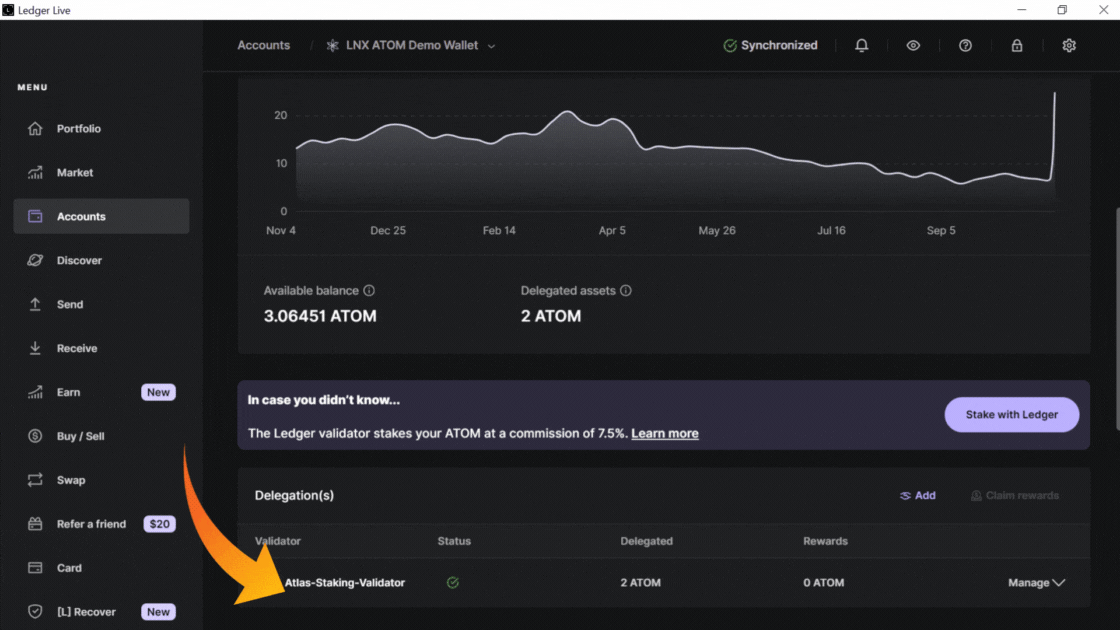Screen dimensions: 1120x630
Task: Open Earn in the sidebar
Action: click(68, 393)
